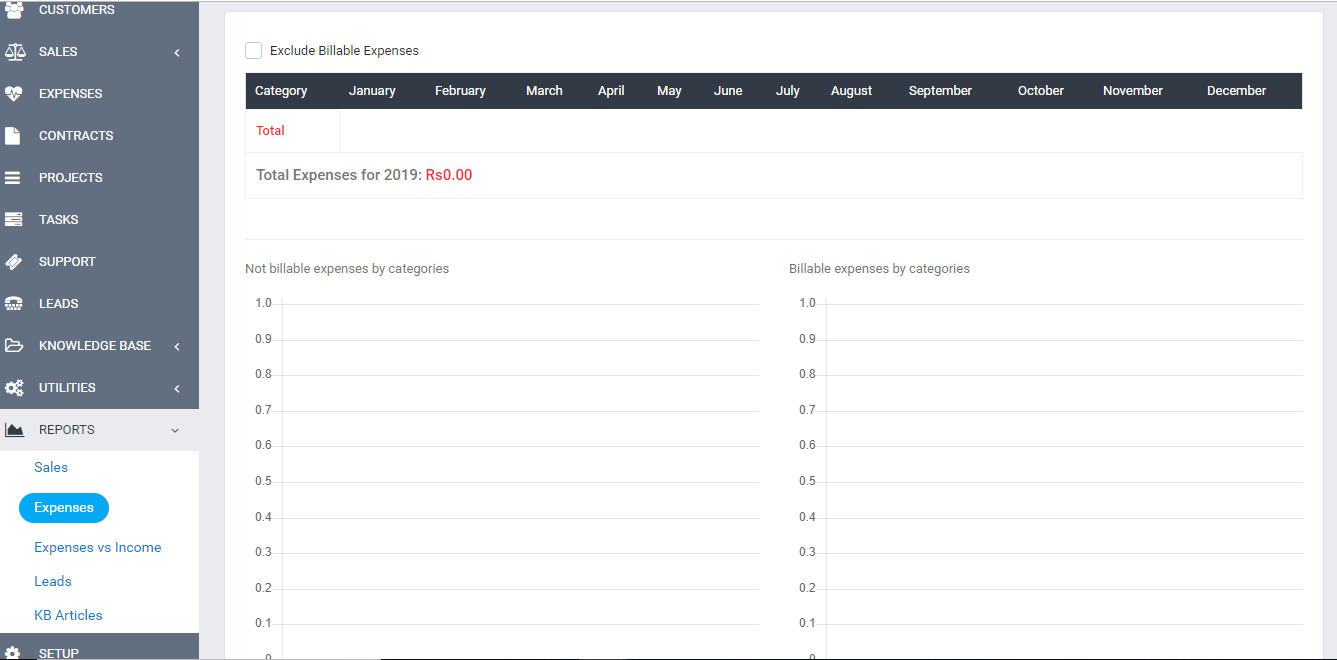Viewport: 1337px width, 660px height.
Task: Click the December column header
Action: point(1237,91)
